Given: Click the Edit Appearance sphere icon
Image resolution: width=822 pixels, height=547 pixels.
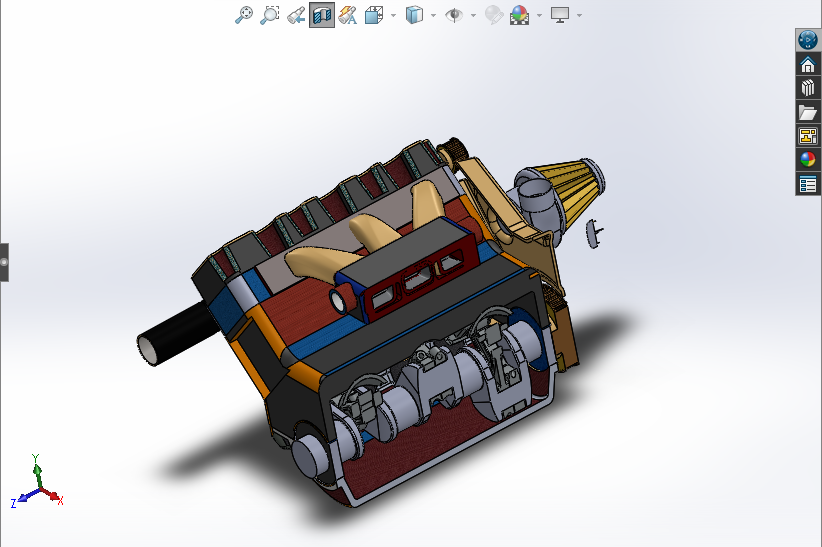Looking at the screenshot, I should click(x=494, y=15).
